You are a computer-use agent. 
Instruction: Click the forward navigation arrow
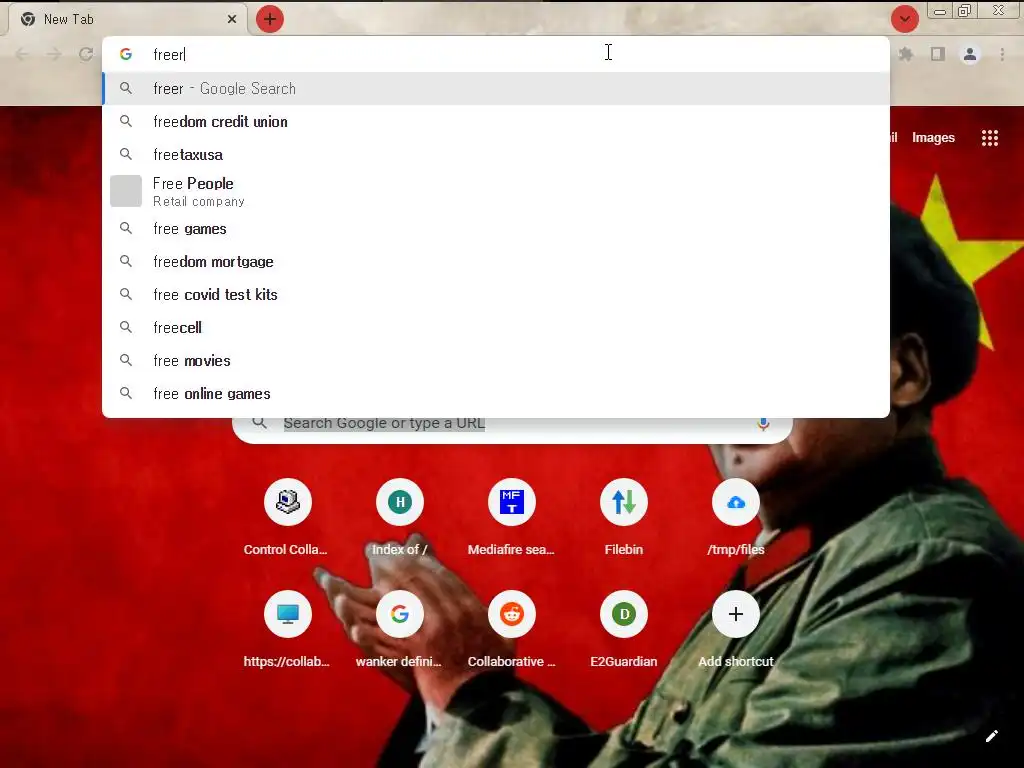(54, 54)
